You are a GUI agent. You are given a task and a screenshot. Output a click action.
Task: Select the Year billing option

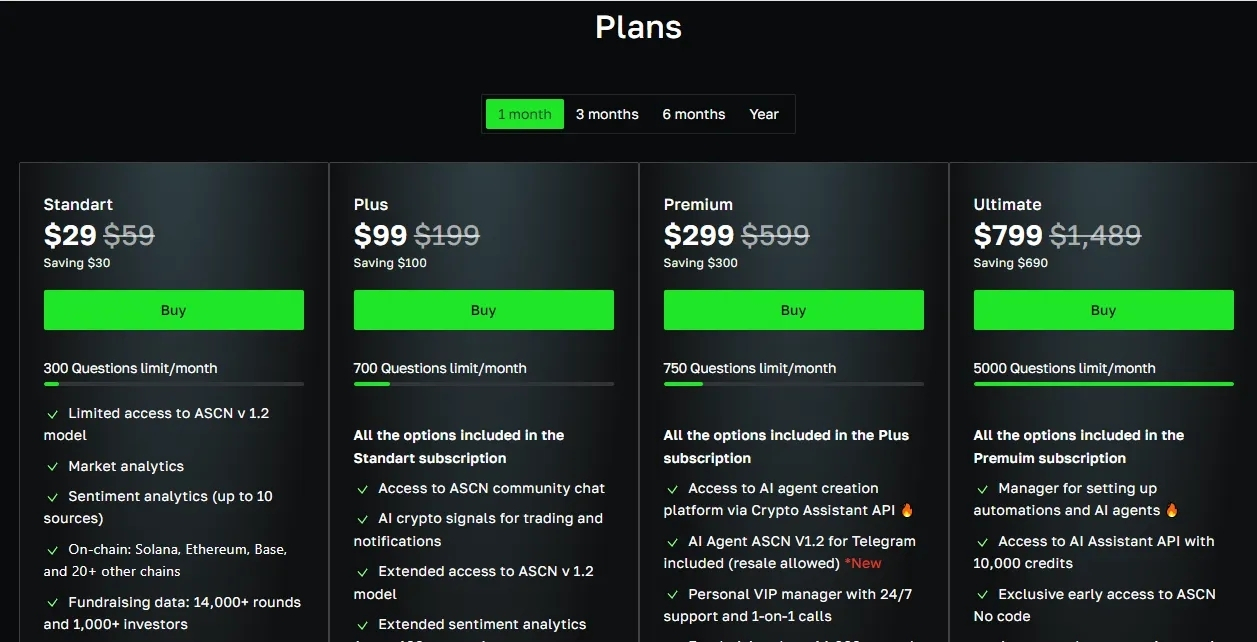point(764,114)
